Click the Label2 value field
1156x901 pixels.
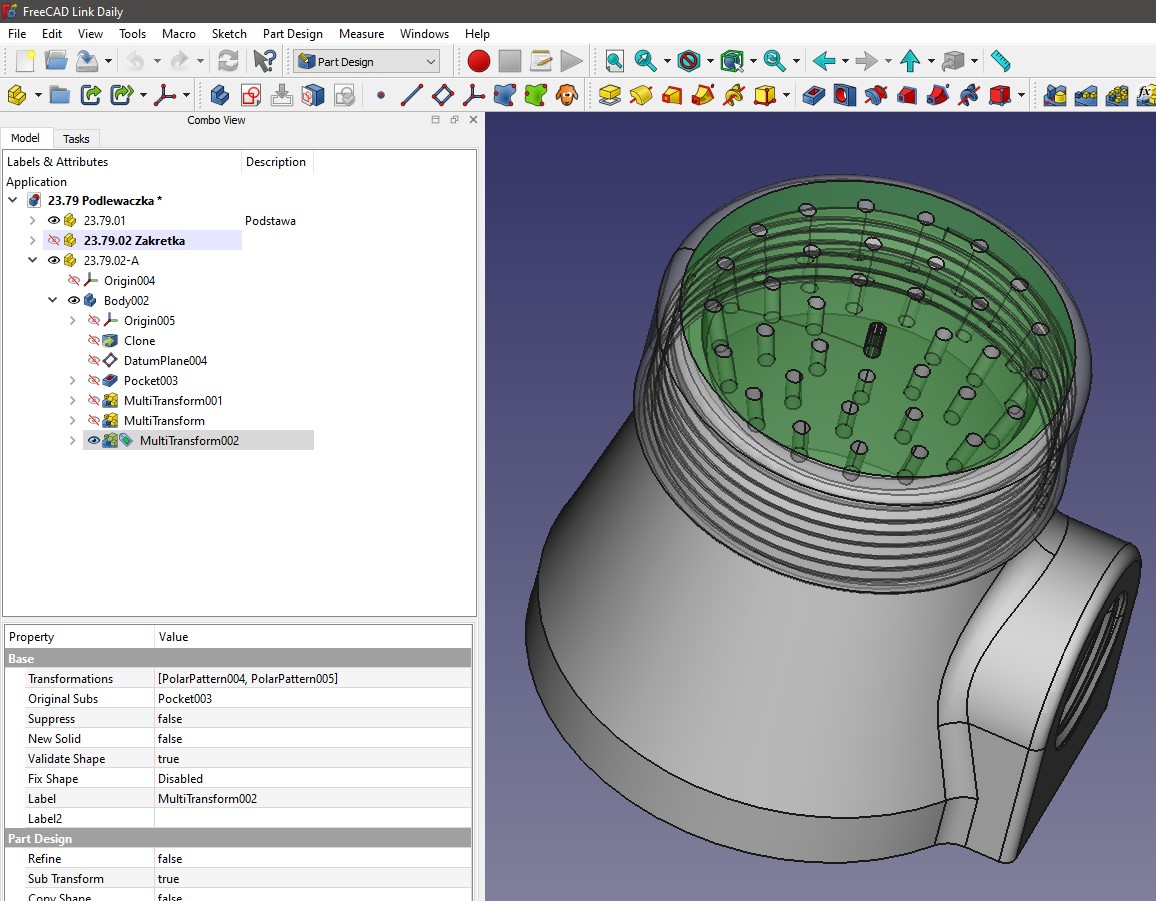[x=312, y=819]
